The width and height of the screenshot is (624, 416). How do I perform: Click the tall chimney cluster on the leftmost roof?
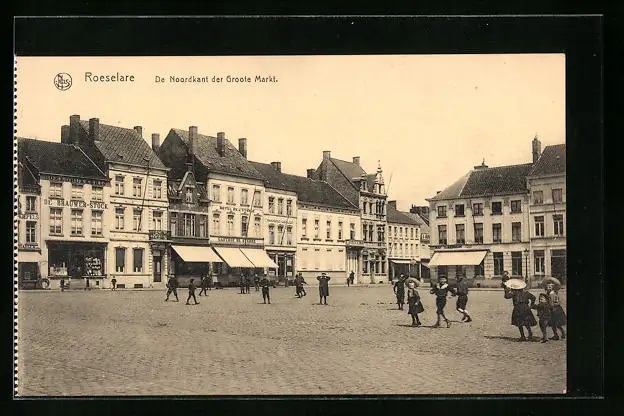pos(80,128)
